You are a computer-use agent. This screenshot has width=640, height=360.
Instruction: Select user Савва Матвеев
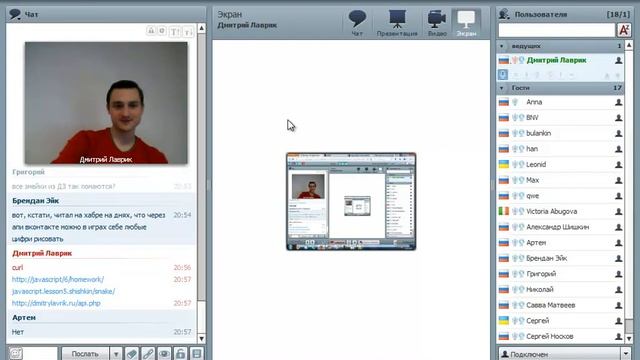coord(560,305)
